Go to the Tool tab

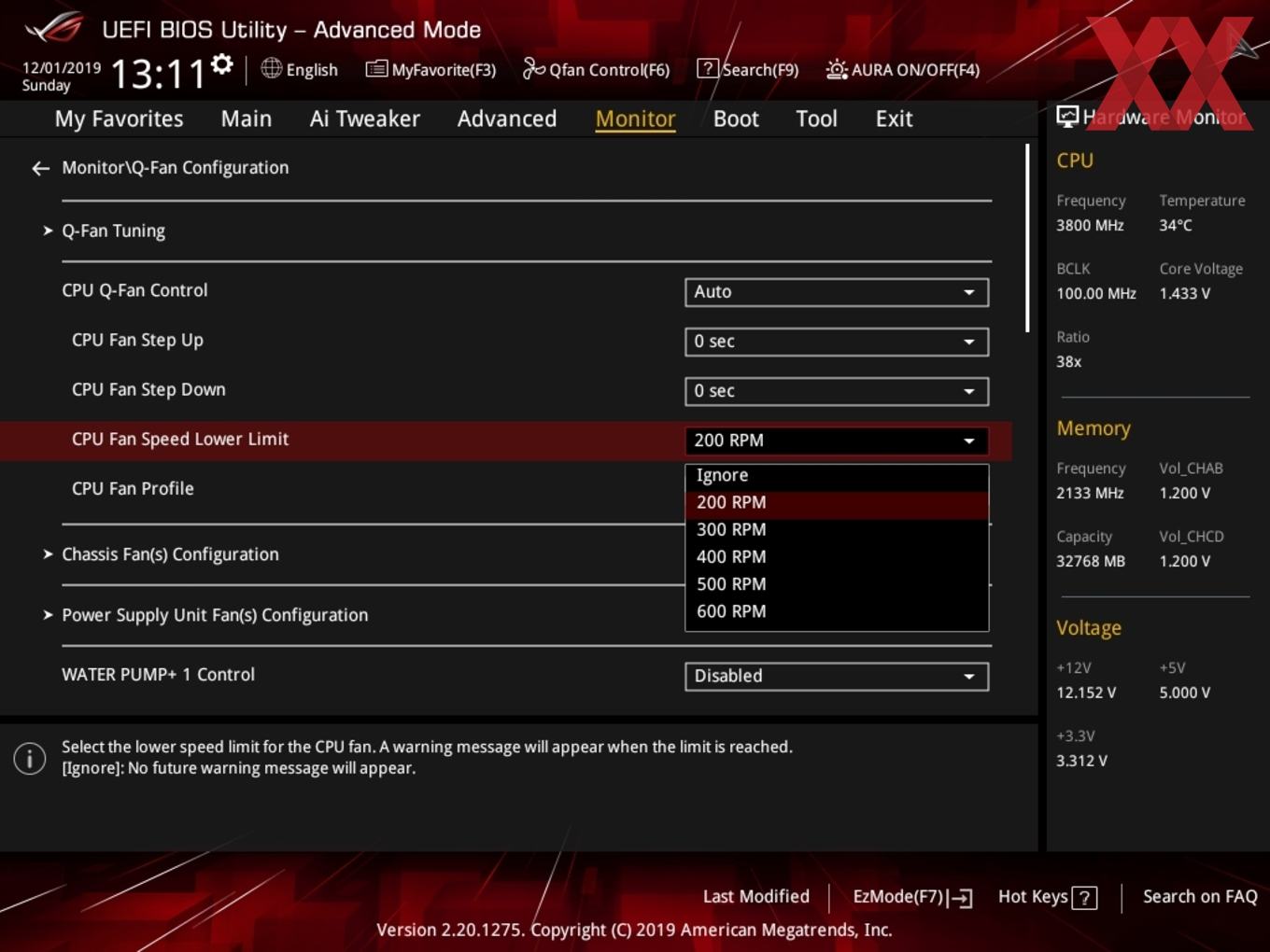click(816, 119)
